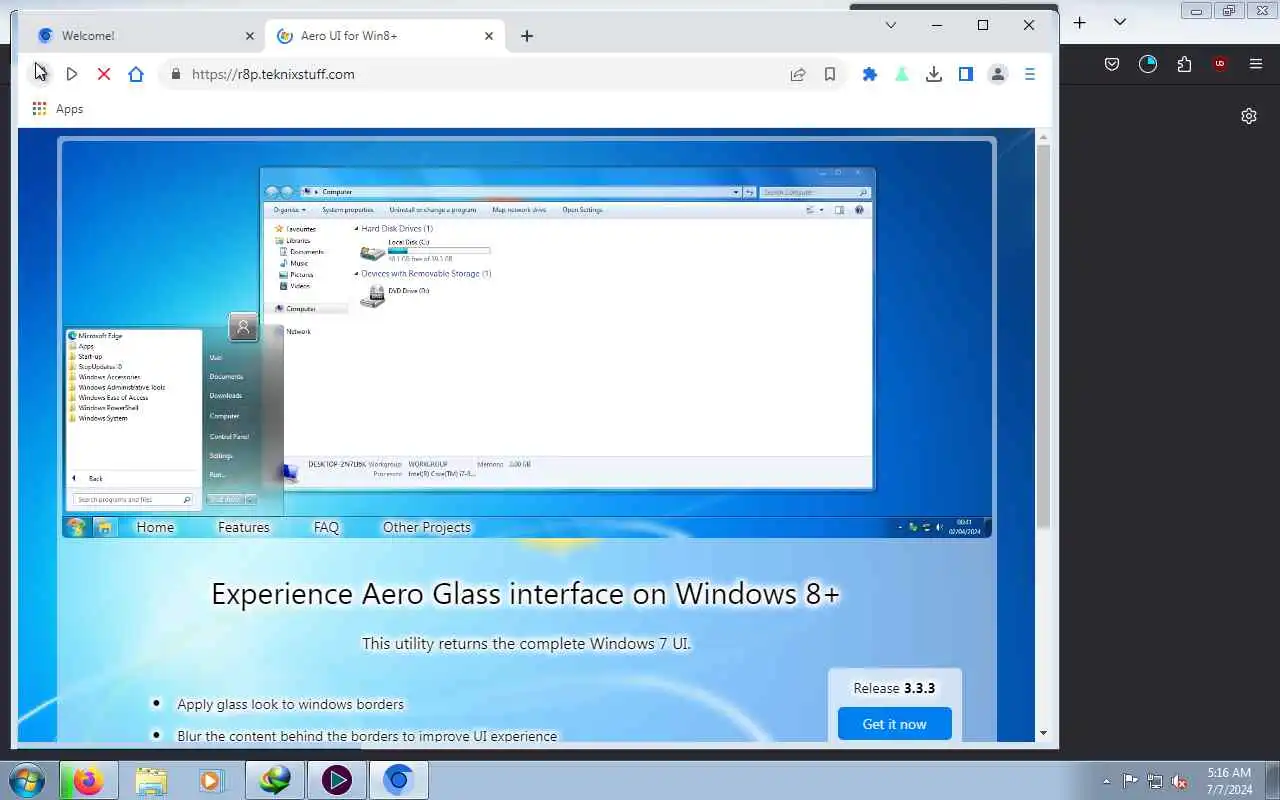Click uBlock icon in background browser

coord(1220,64)
